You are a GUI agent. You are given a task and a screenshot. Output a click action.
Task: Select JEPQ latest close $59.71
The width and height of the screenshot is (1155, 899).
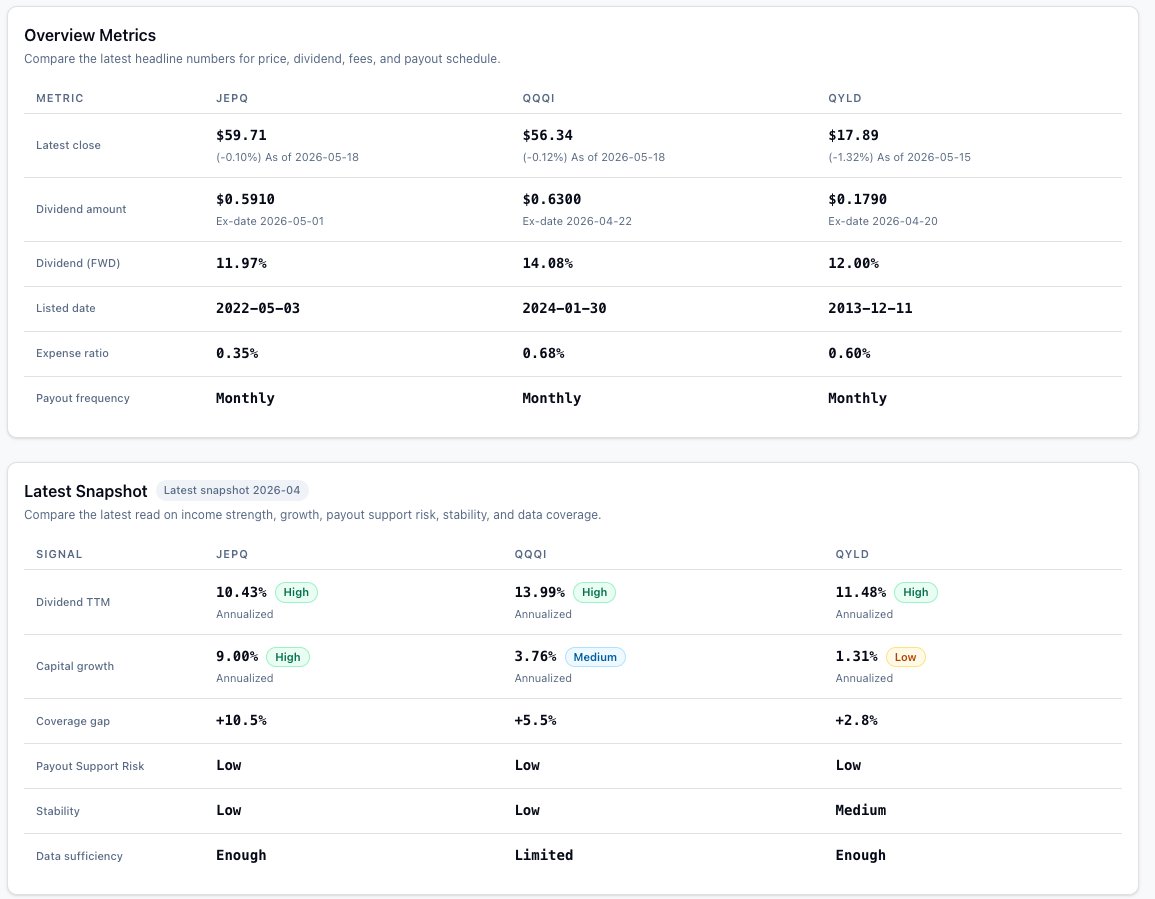click(241, 135)
